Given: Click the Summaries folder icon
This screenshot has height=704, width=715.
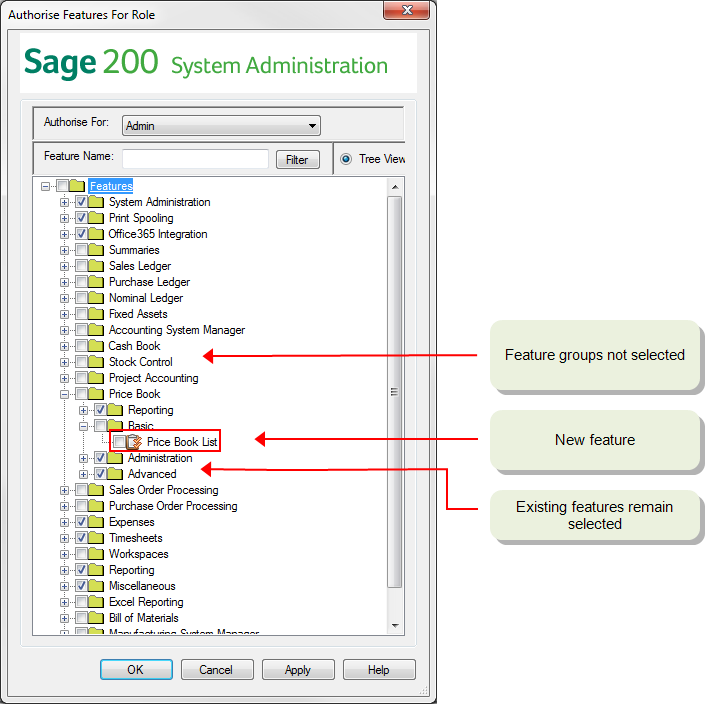Looking at the screenshot, I should (96, 249).
